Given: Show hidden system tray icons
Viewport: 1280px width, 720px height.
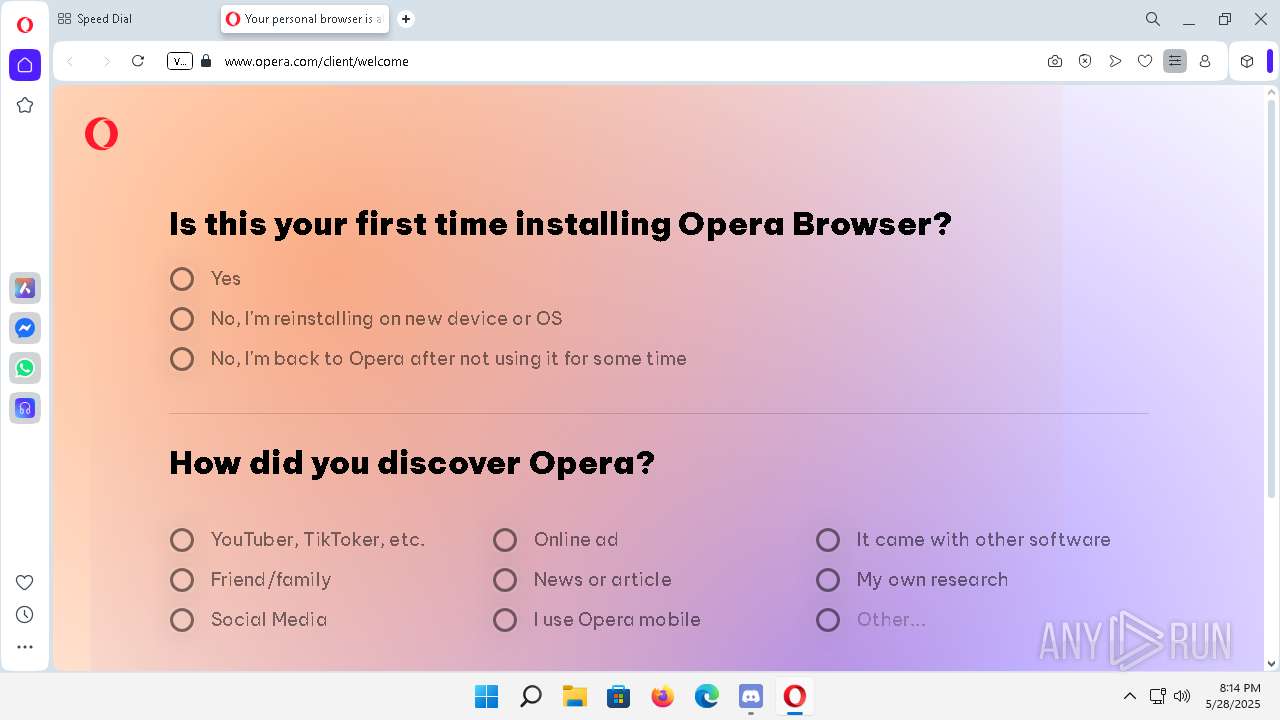Looking at the screenshot, I should pos(1130,696).
